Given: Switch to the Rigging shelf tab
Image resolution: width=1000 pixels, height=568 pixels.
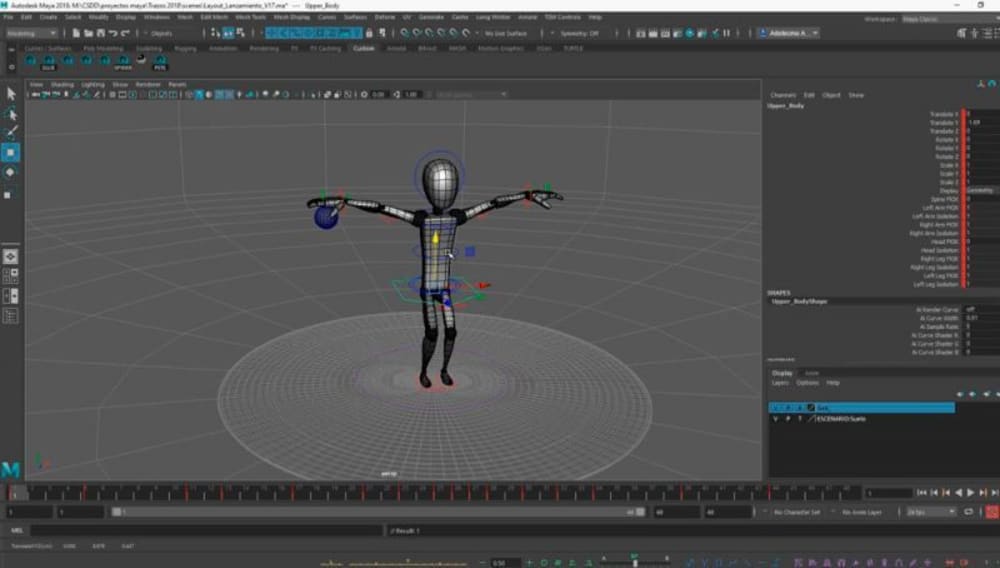Looking at the screenshot, I should 185,48.
